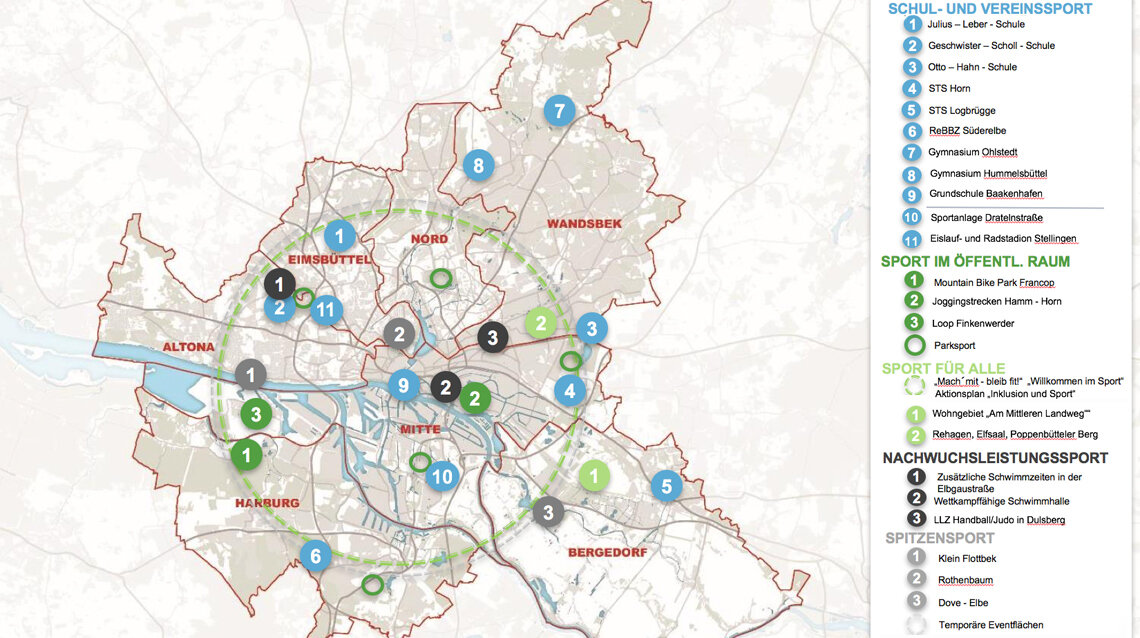
Task: Click blue map marker 7 near the northern edge
Action: pos(560,111)
